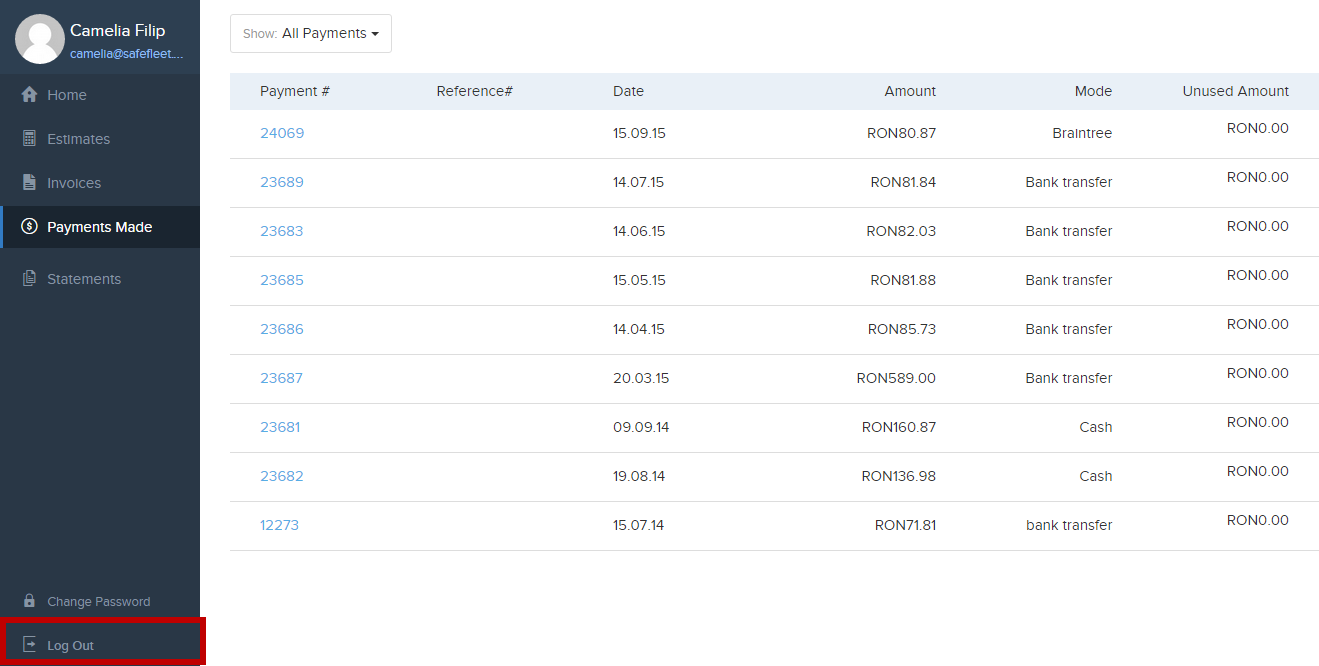Click the Date column header
Viewport: 1319px width, 666px height.
628,91
